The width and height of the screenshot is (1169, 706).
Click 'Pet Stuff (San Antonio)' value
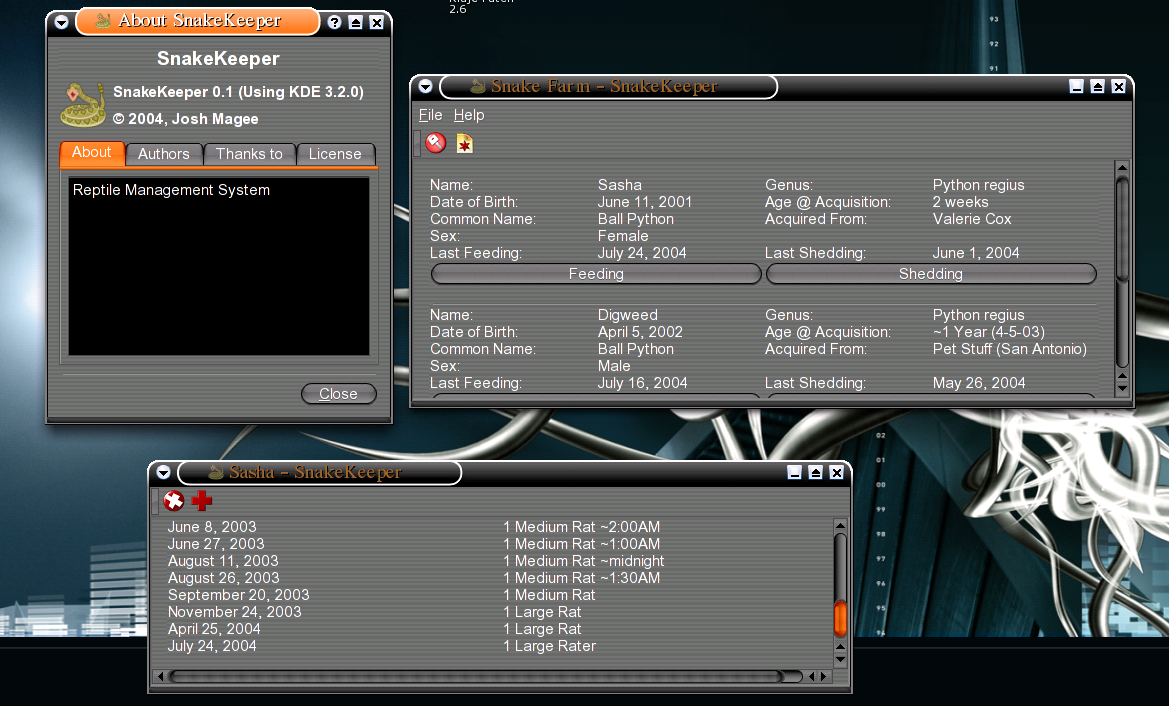[x=1009, y=349]
